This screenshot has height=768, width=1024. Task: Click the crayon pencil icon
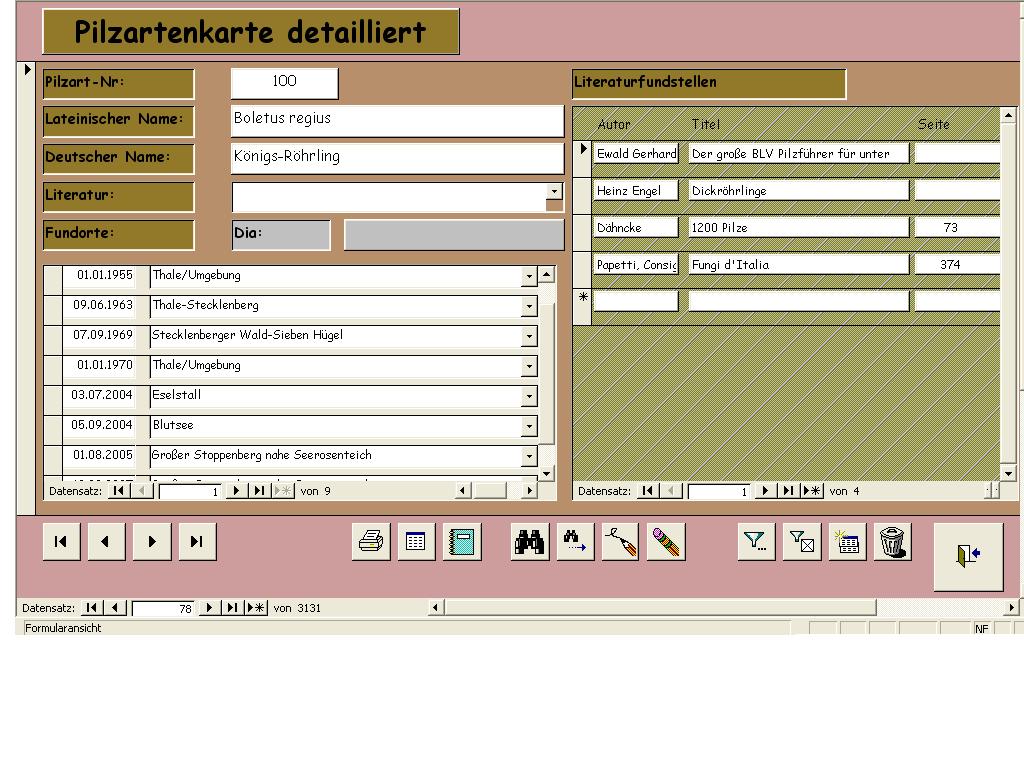(666, 542)
